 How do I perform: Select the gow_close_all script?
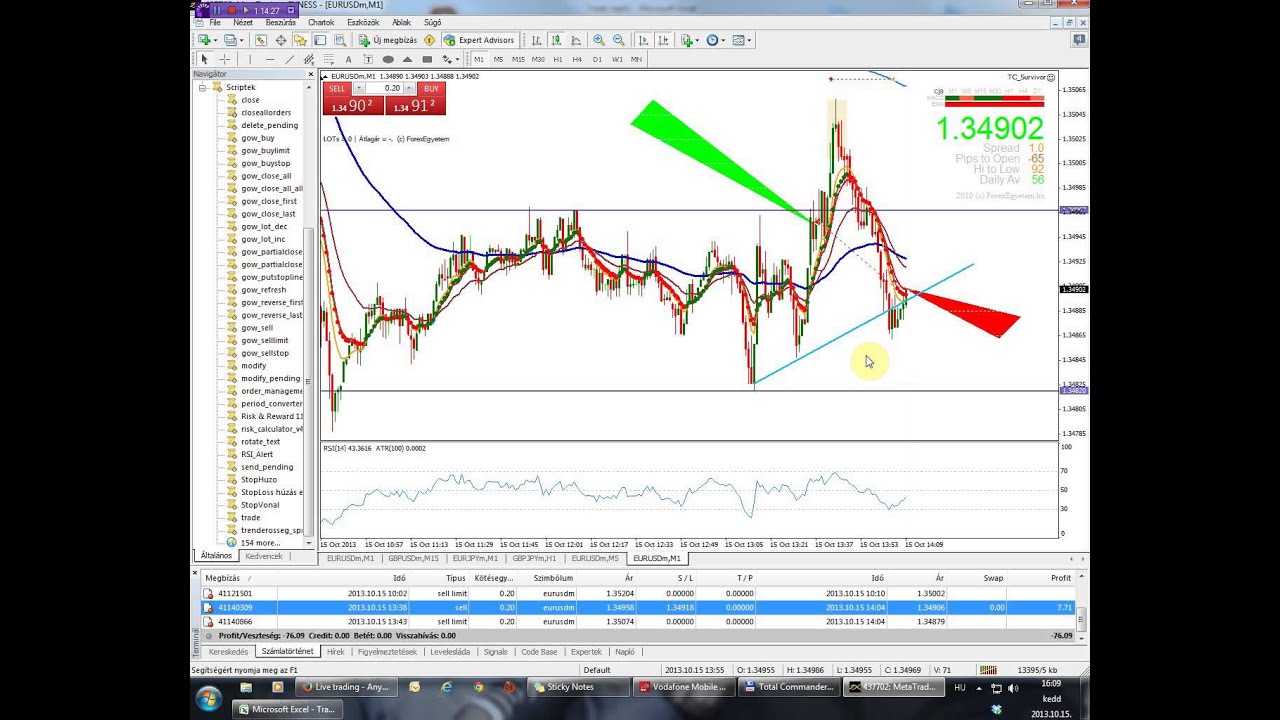pos(266,176)
